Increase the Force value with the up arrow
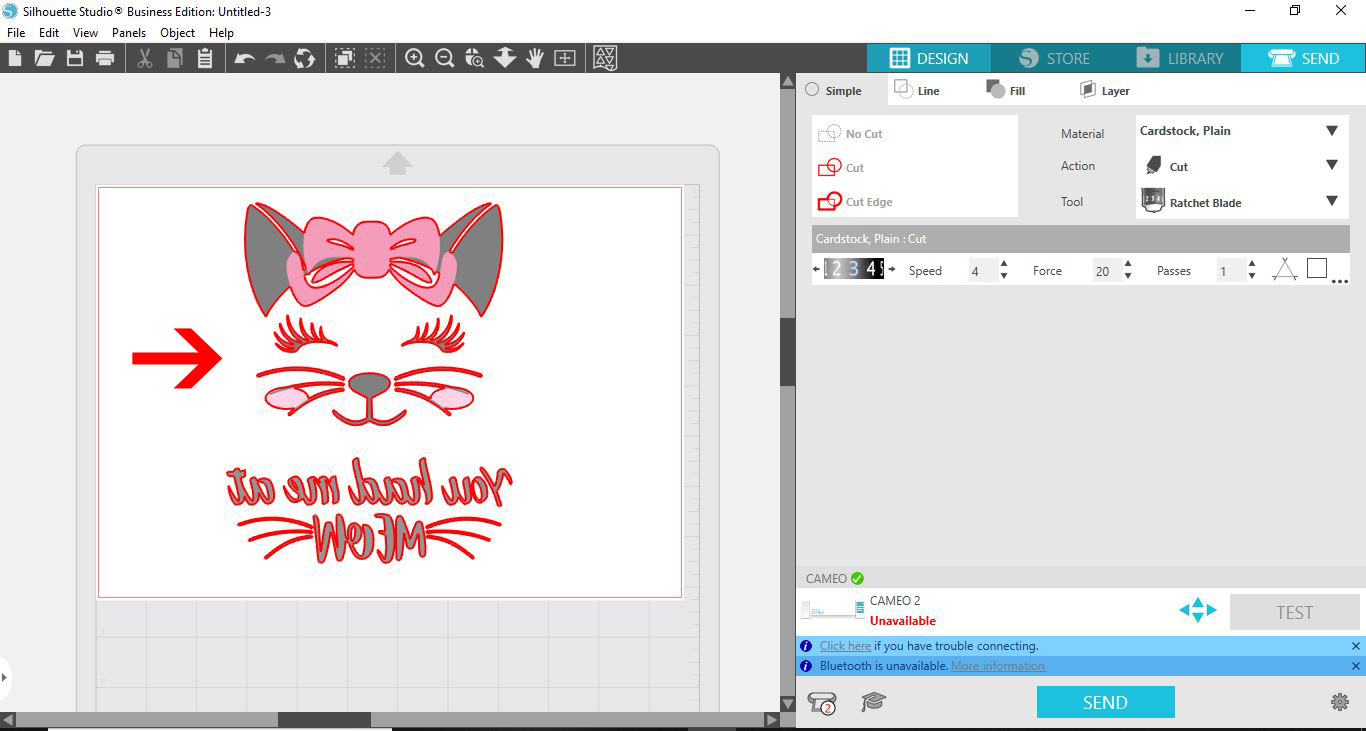The height and width of the screenshot is (731, 1366). 1128,264
